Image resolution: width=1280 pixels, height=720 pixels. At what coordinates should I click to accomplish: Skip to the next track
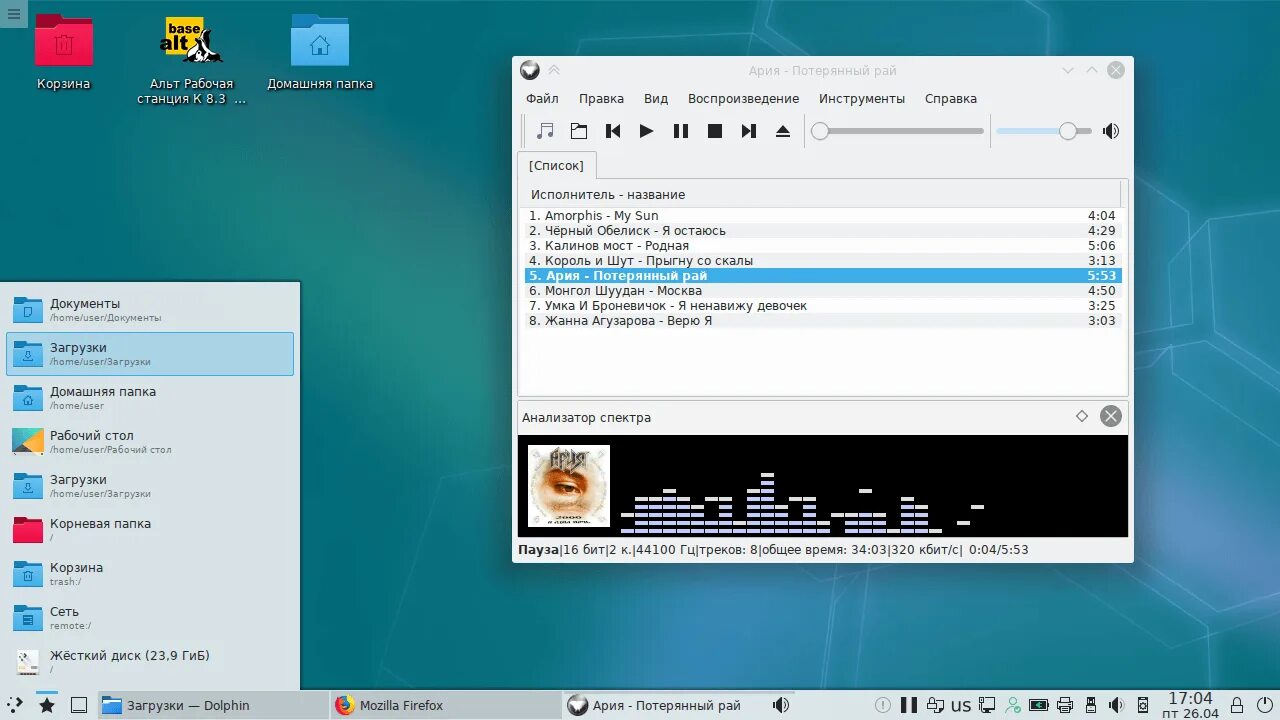[x=748, y=131]
